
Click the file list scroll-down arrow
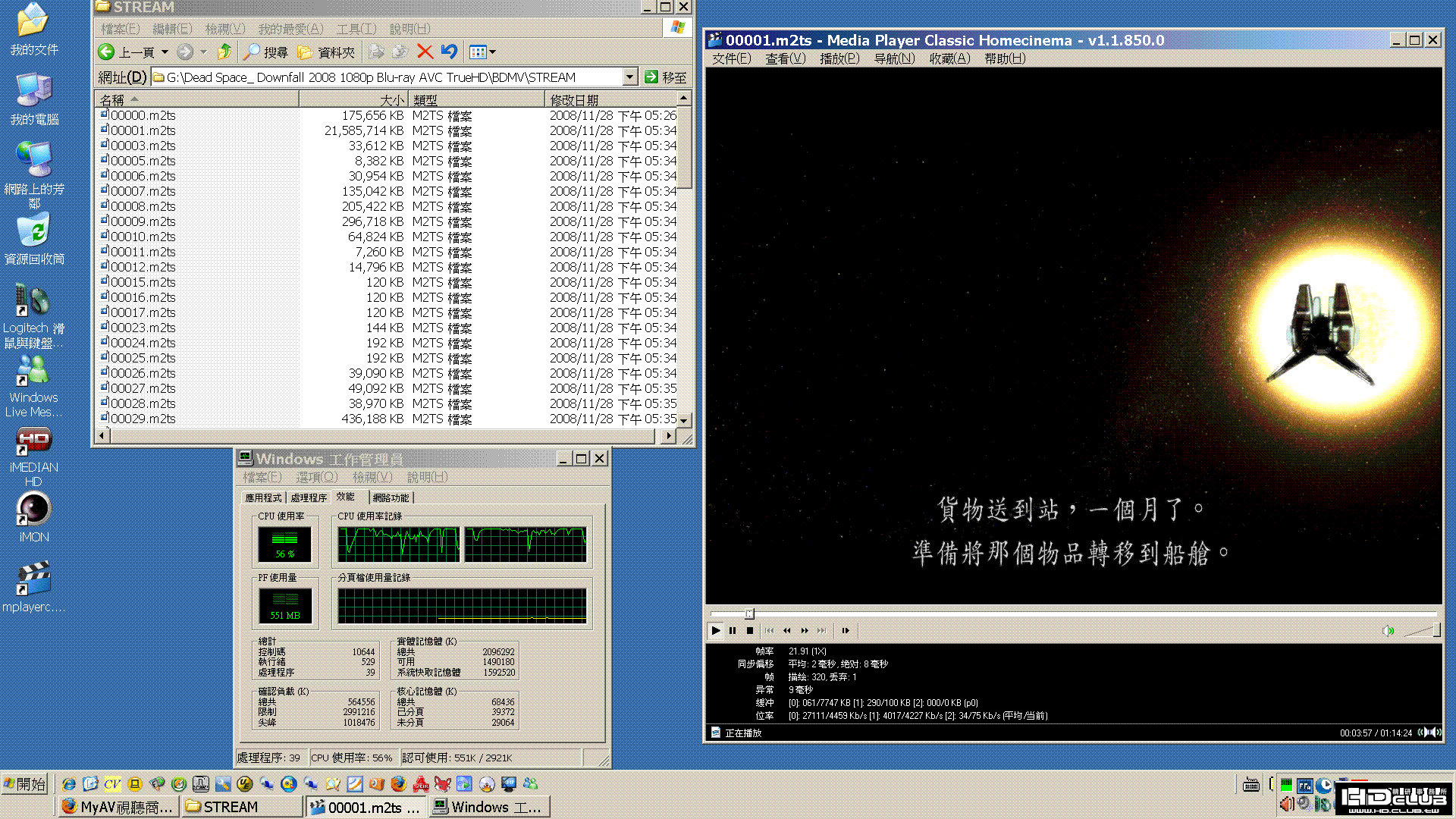pos(684,420)
